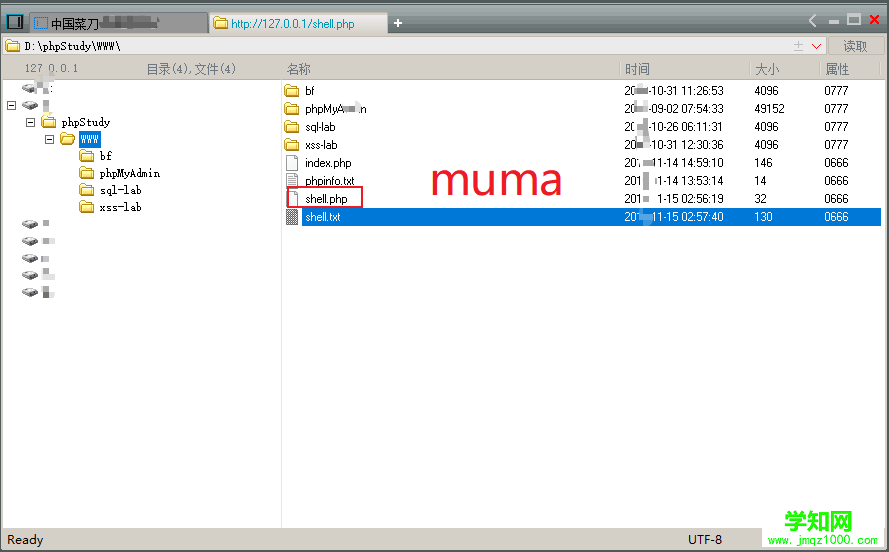889x552 pixels.
Task: Select sql-lab folder in file list
Action: point(320,127)
